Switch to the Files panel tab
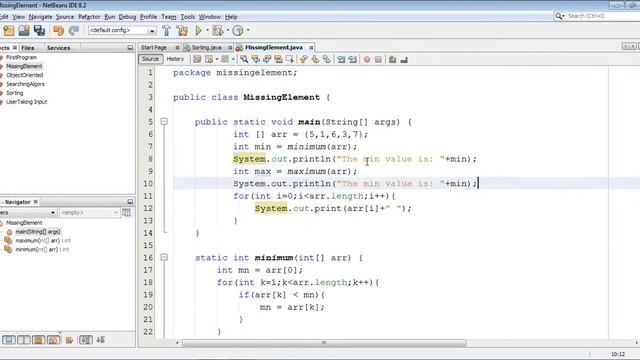 (28, 48)
